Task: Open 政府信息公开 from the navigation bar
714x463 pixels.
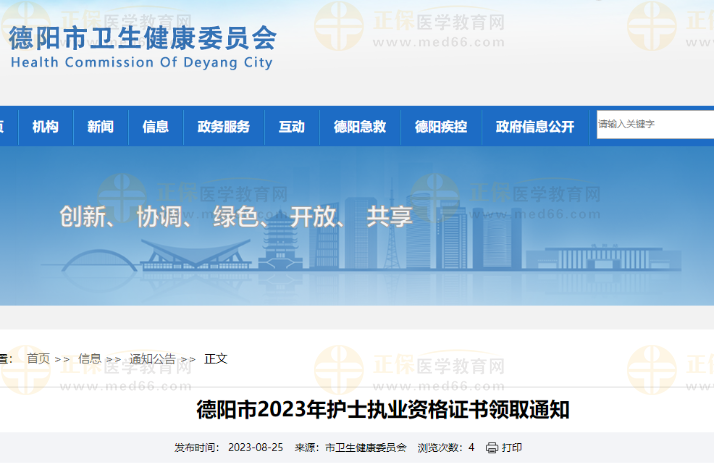Action: point(535,127)
